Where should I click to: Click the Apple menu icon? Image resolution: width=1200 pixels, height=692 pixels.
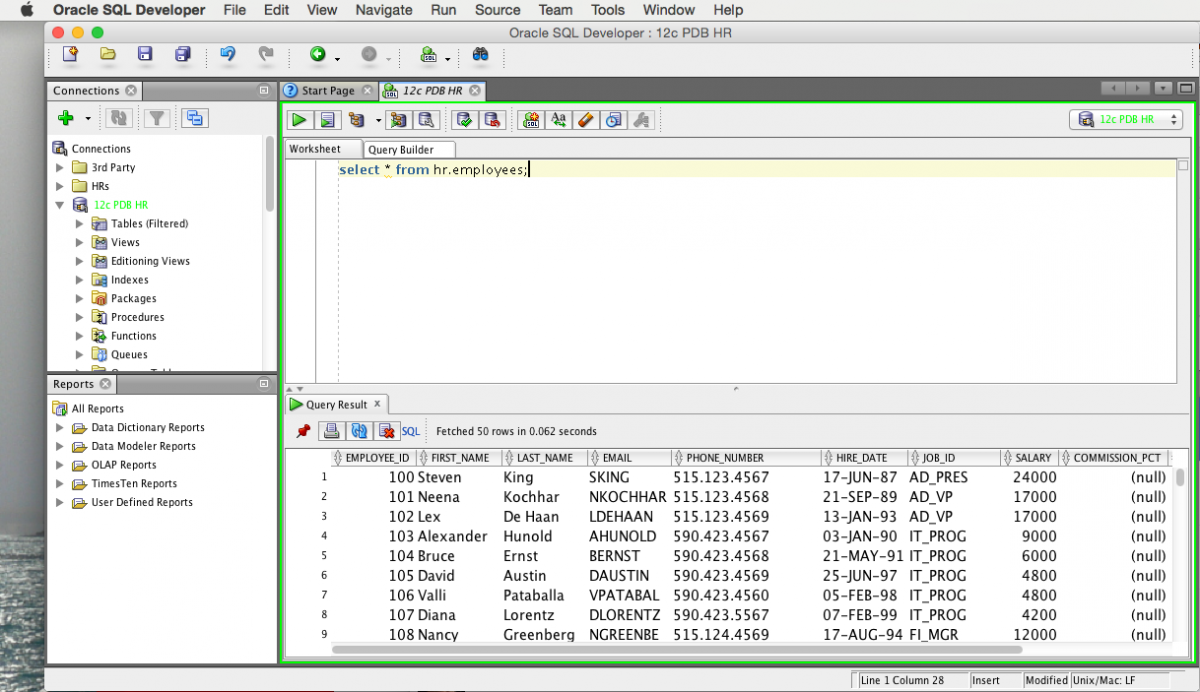[x=26, y=10]
